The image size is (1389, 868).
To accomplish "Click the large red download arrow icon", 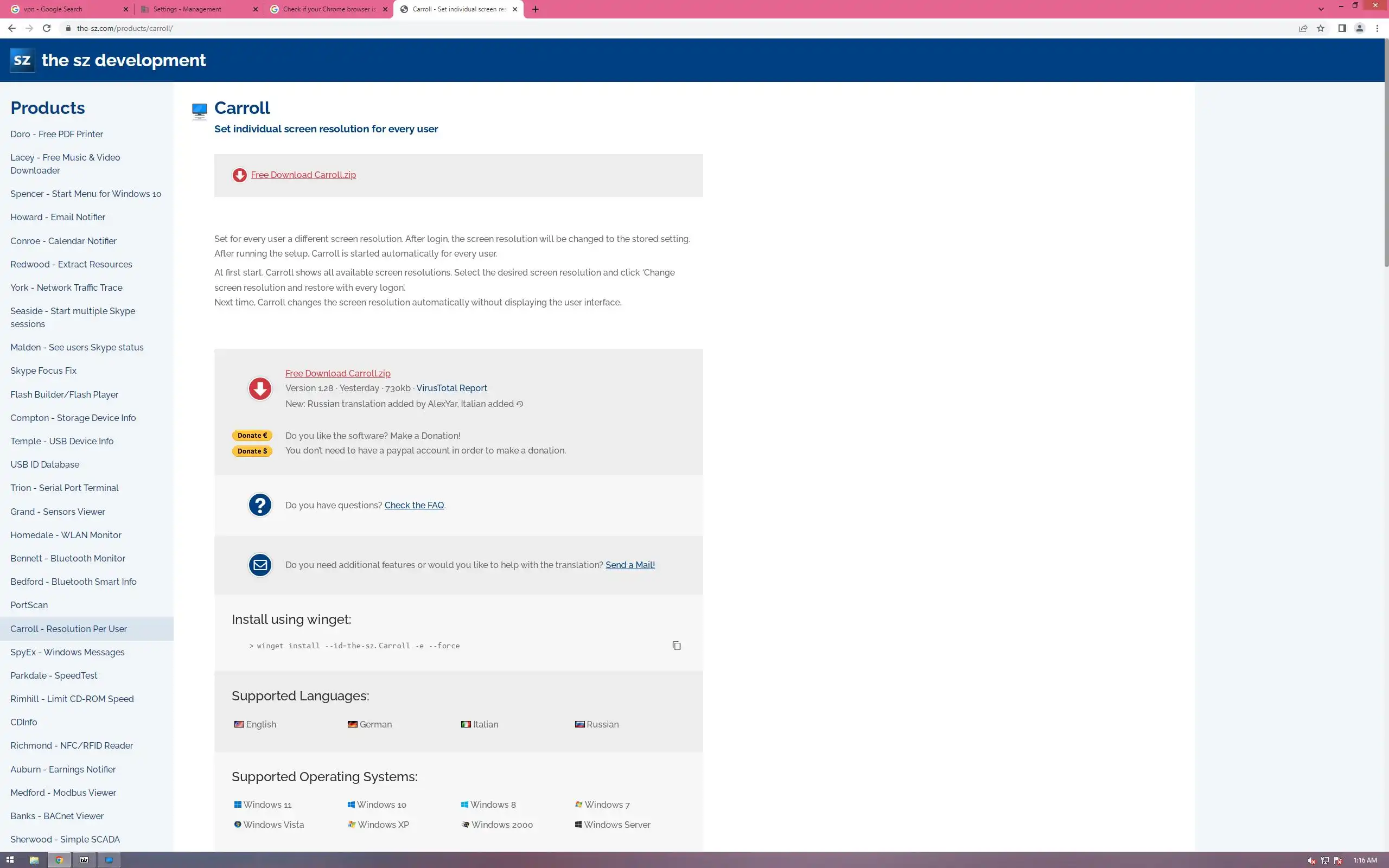I will (x=259, y=388).
